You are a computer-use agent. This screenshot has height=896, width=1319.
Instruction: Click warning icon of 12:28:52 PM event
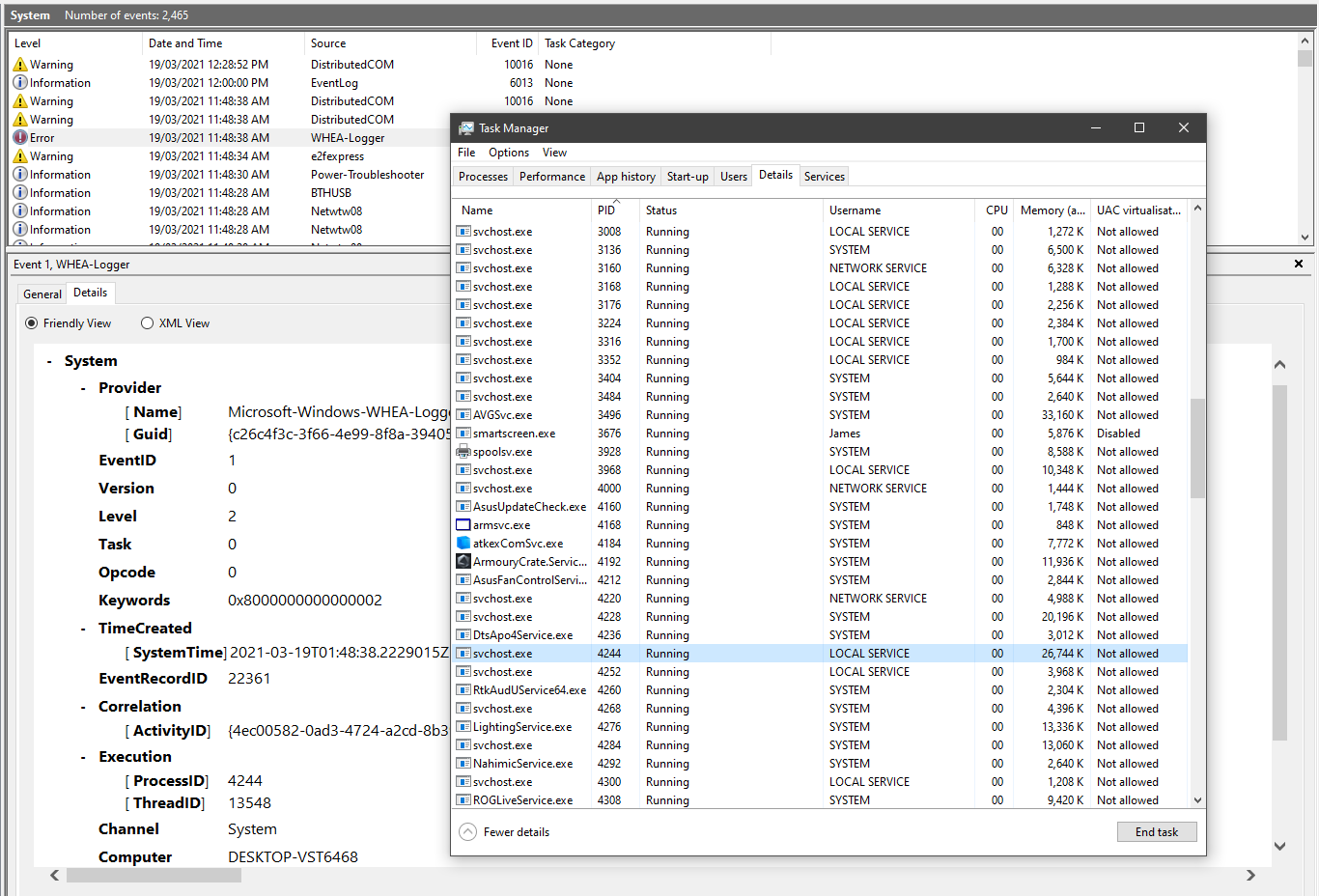(x=20, y=65)
